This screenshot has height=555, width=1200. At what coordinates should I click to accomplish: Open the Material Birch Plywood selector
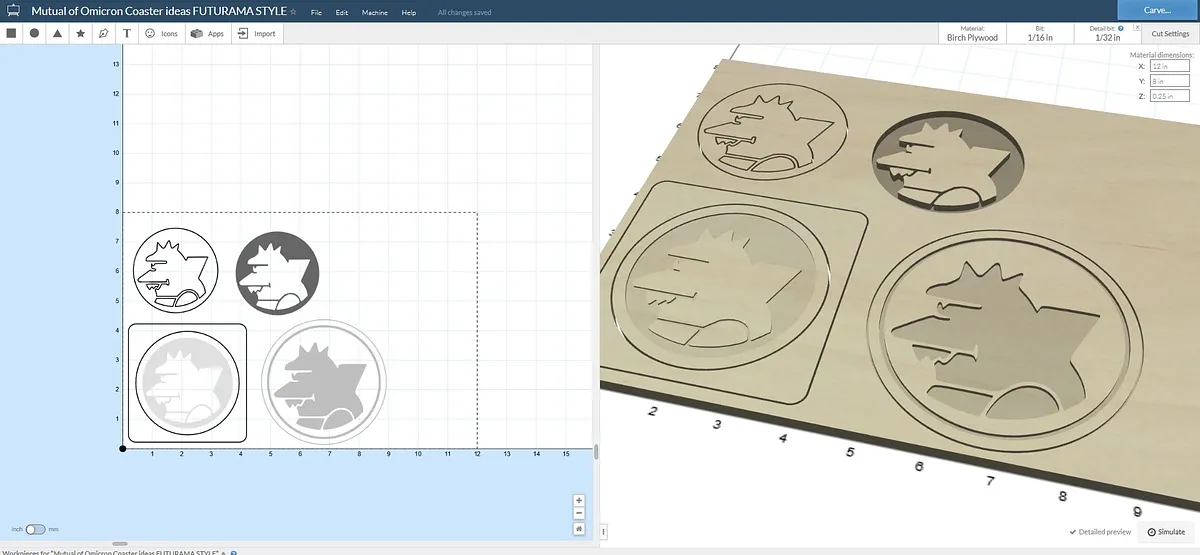972,34
